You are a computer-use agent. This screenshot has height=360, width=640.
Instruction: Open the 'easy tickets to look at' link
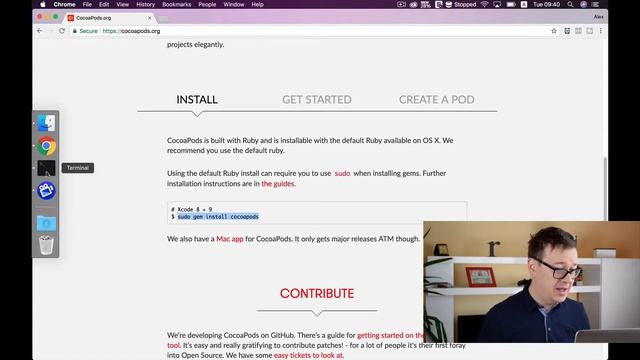tap(308, 355)
